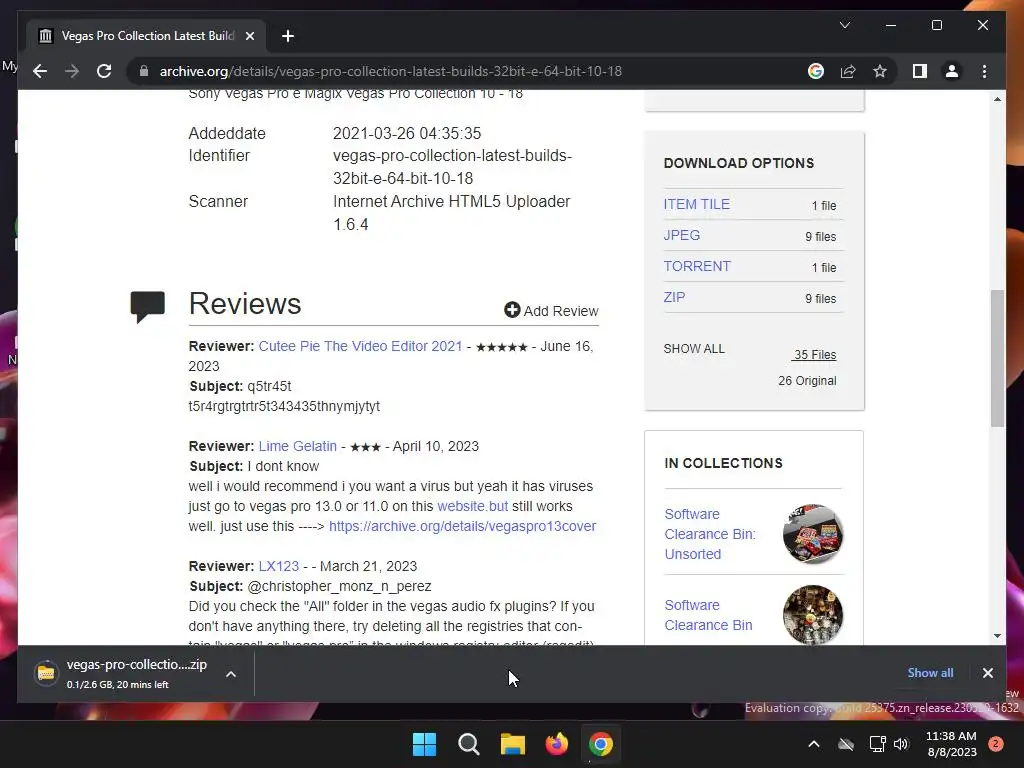1024x768 pixels.
Task: Open Firefox from taskbar
Action: pyautogui.click(x=556, y=744)
